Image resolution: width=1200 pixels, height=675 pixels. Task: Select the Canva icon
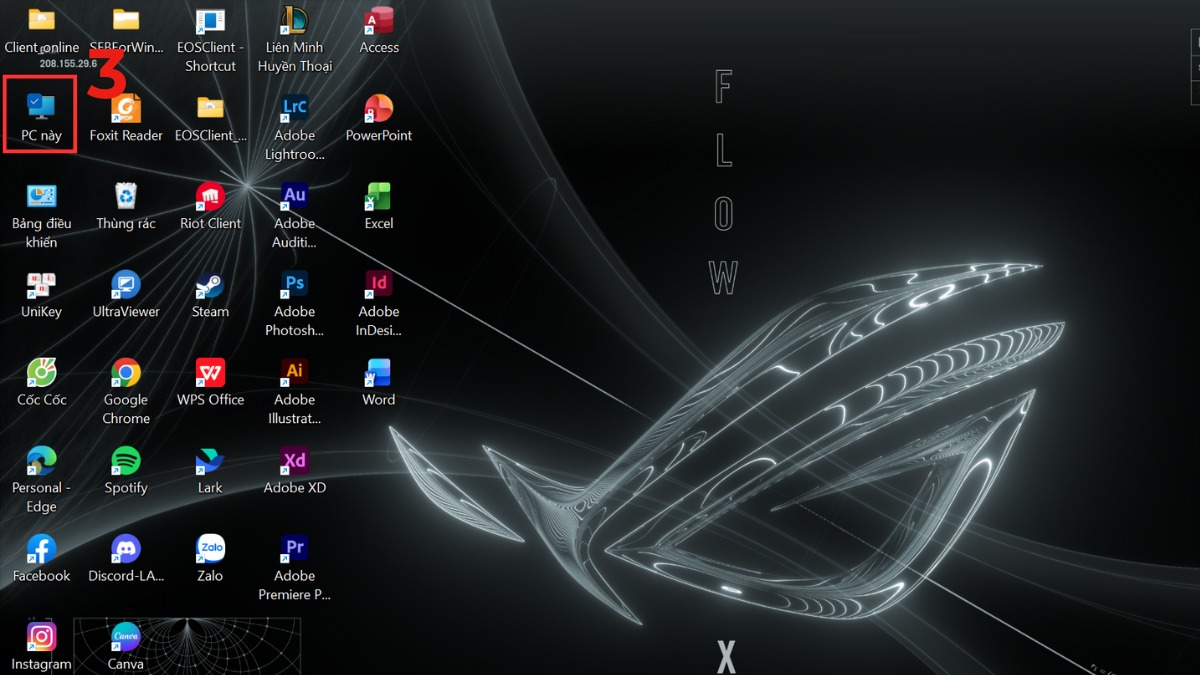click(x=126, y=636)
